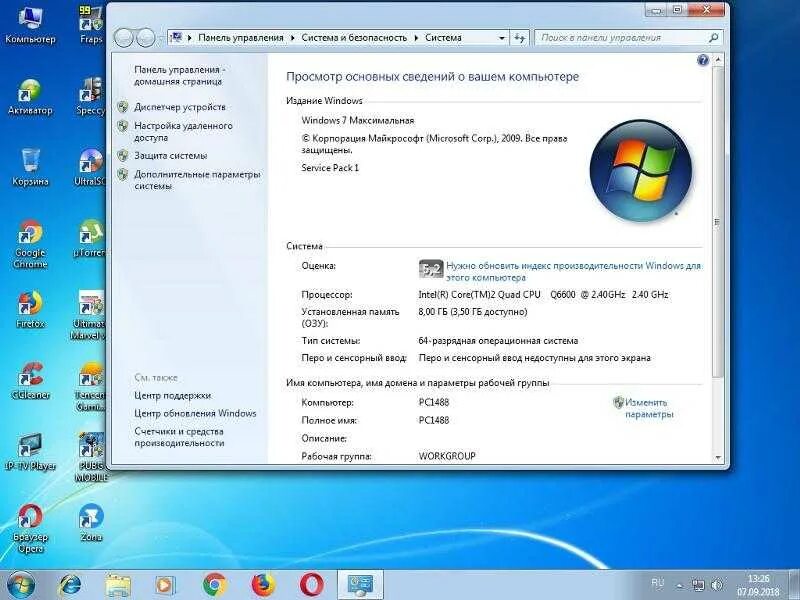Launch Internet Explorer from the taskbar
The height and width of the screenshot is (600, 800).
(70, 585)
